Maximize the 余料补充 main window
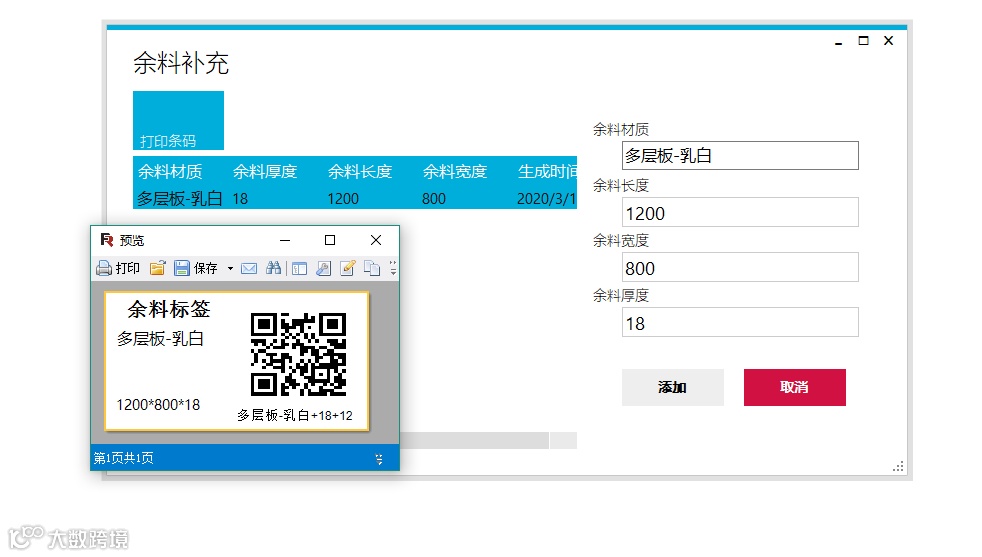 864,41
